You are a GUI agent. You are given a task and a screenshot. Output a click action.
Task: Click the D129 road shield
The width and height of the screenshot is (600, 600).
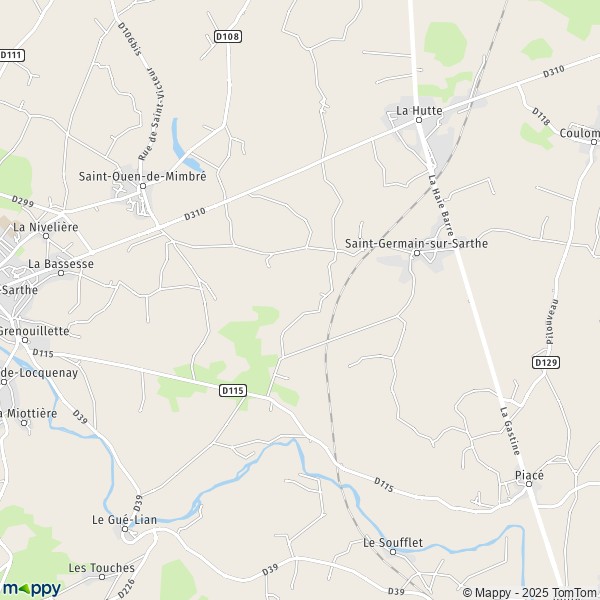pyautogui.click(x=546, y=362)
